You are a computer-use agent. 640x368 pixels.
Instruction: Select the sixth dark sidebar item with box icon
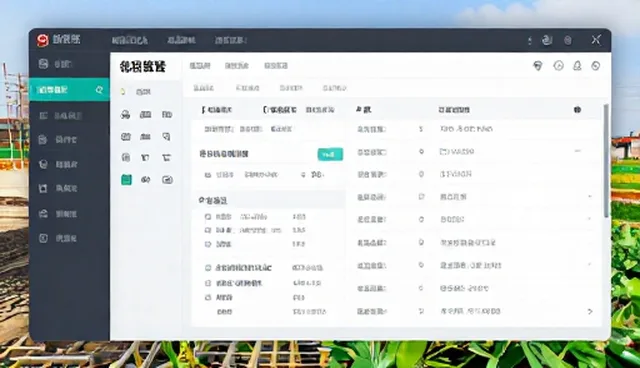69,188
